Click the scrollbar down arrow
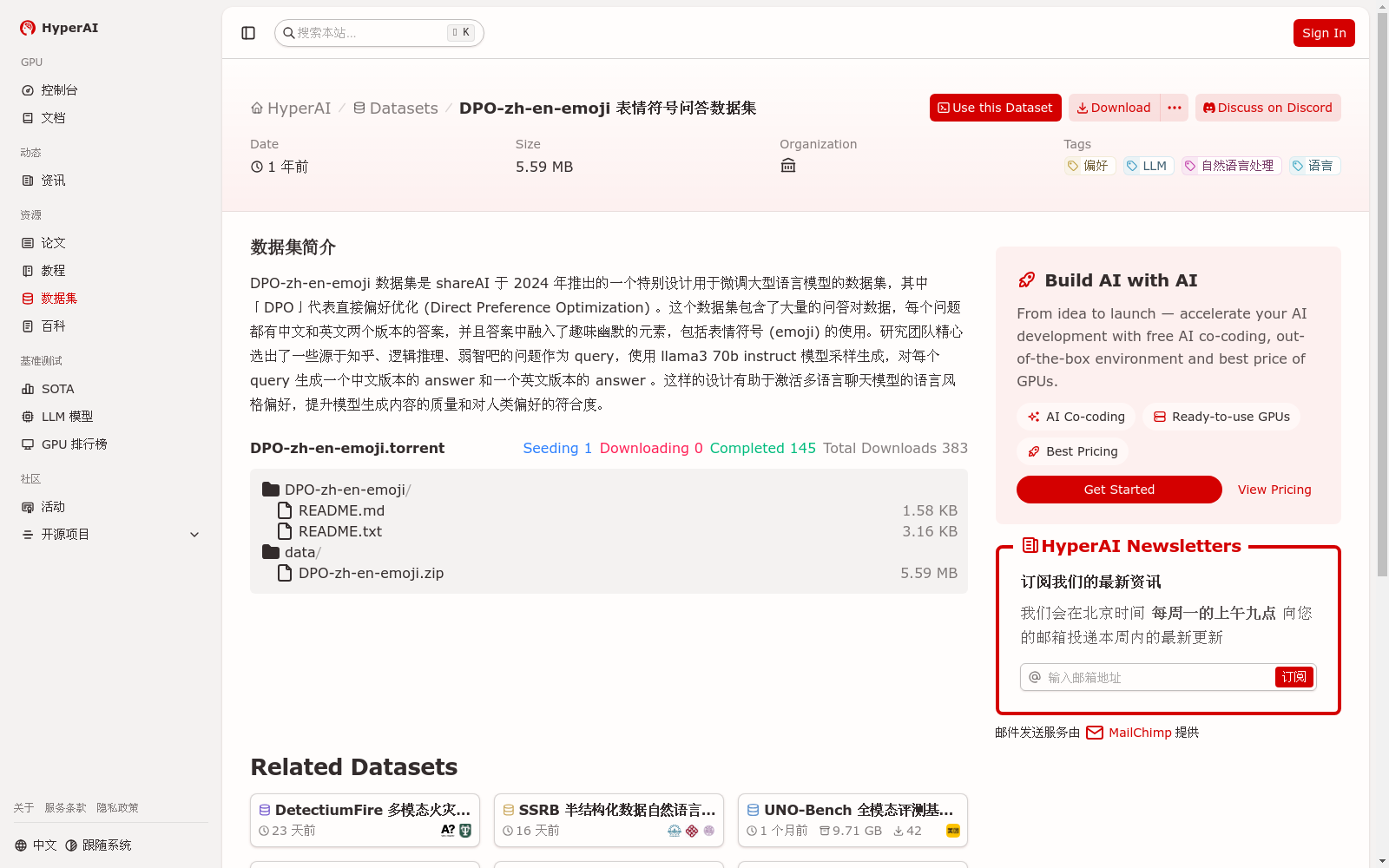 coord(1382,861)
